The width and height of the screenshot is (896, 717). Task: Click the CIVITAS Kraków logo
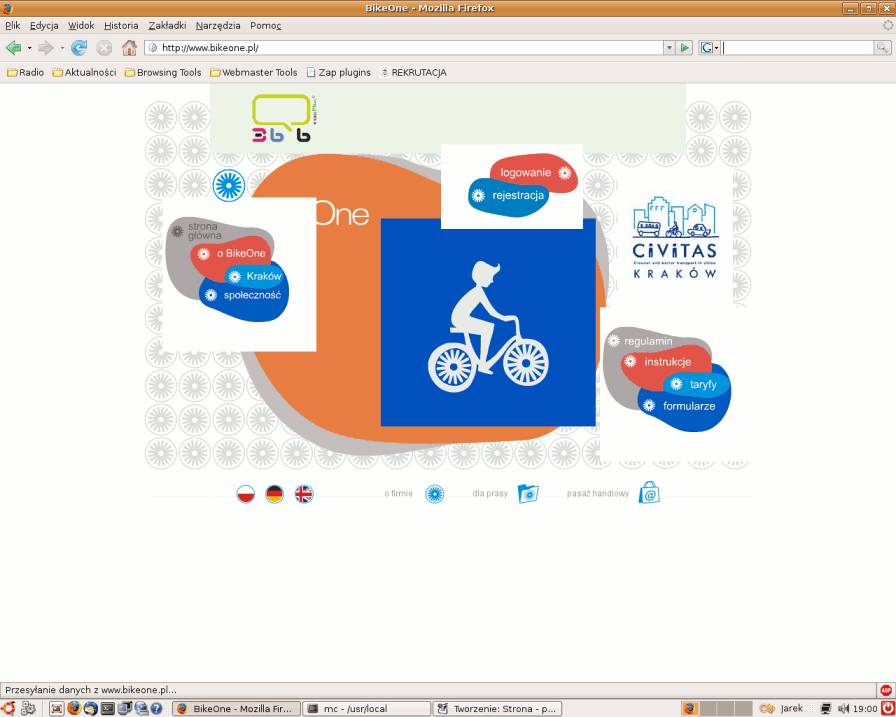[x=675, y=238]
